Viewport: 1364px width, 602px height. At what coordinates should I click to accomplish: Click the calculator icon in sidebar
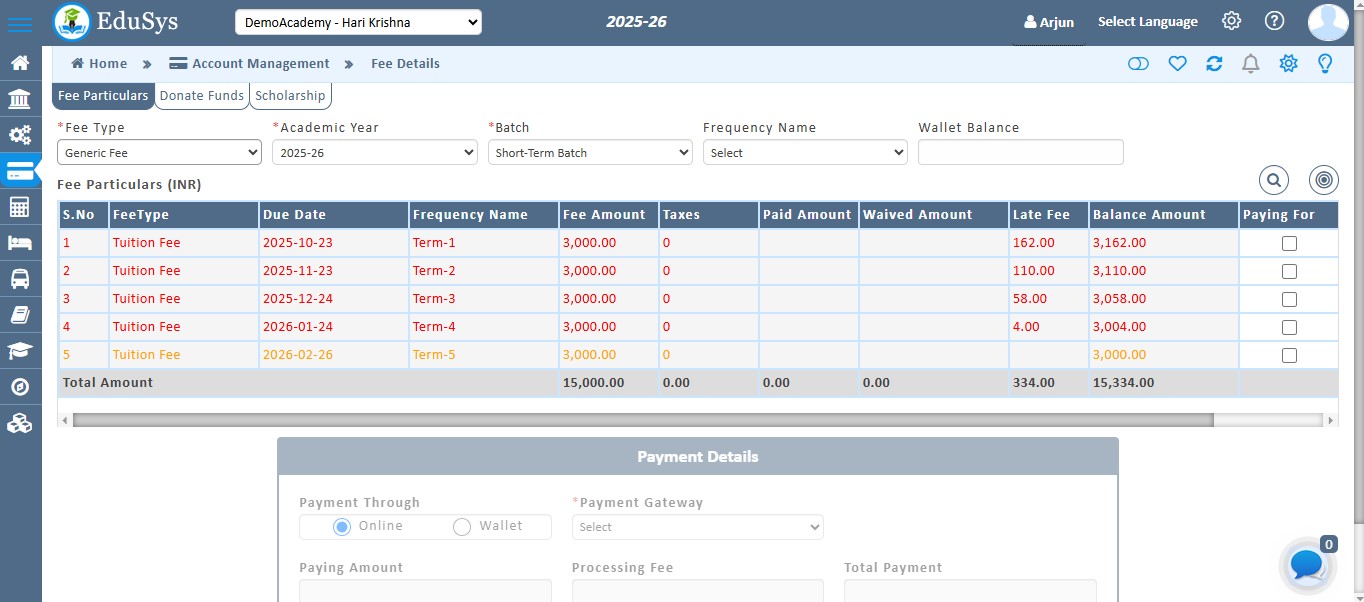[20, 206]
